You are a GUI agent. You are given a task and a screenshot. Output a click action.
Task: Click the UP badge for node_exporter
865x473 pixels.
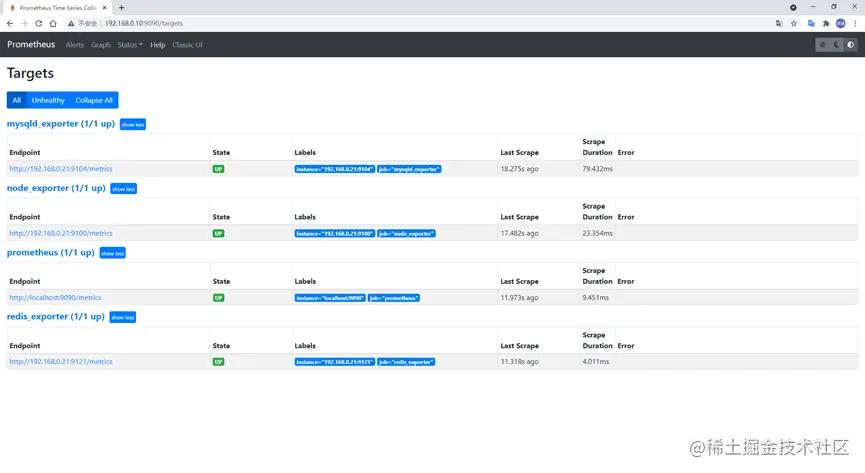(218, 233)
